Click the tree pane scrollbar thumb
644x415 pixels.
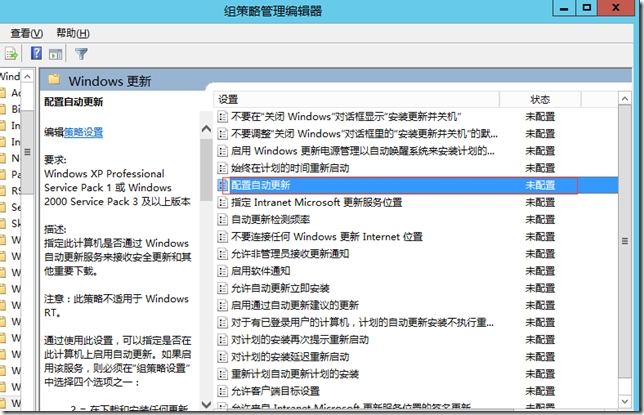pyautogui.click(x=27, y=152)
